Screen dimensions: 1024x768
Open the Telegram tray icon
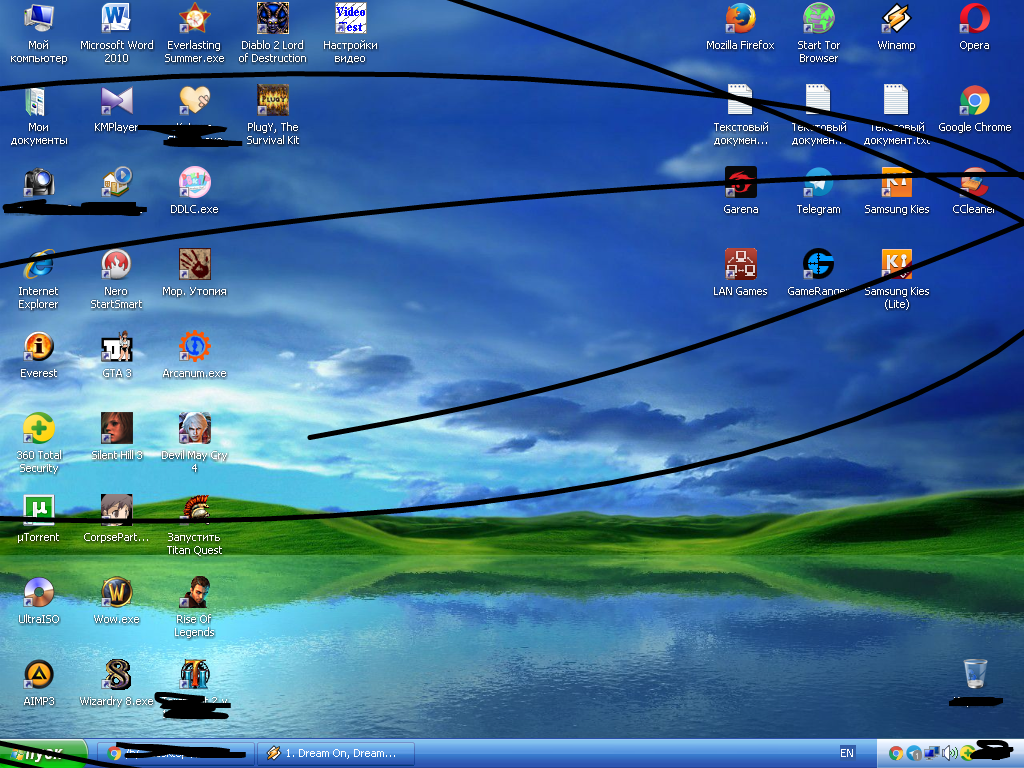coord(914,754)
